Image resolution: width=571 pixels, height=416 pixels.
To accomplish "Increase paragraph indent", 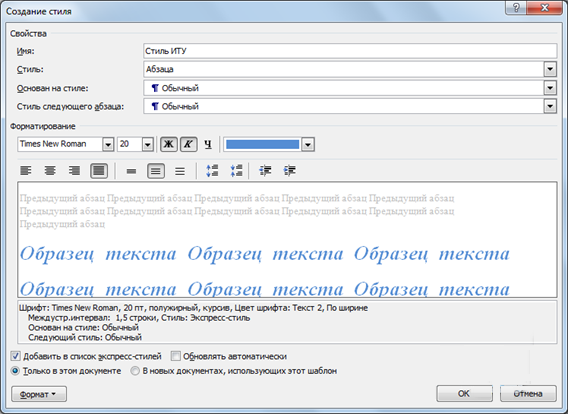I will coord(290,171).
